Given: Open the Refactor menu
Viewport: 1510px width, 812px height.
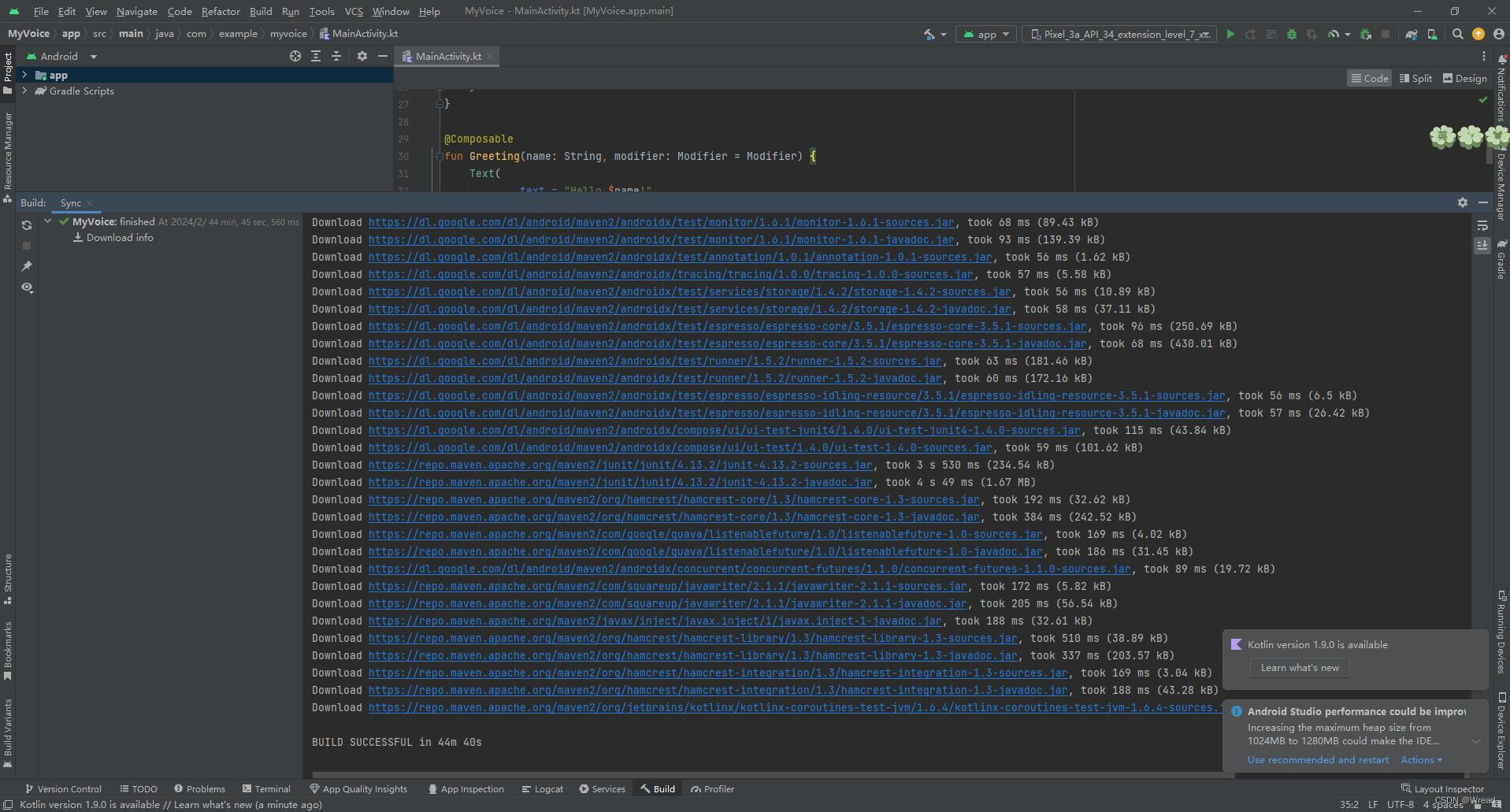Looking at the screenshot, I should [x=221, y=11].
